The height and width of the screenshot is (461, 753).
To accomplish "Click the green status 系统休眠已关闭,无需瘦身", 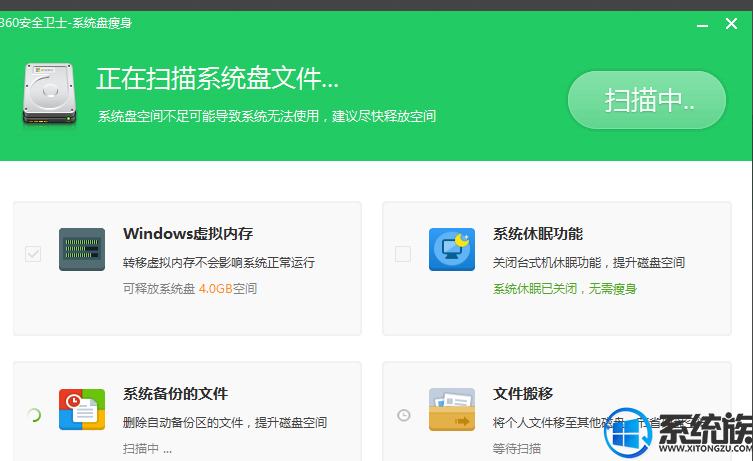I will 565,289.
